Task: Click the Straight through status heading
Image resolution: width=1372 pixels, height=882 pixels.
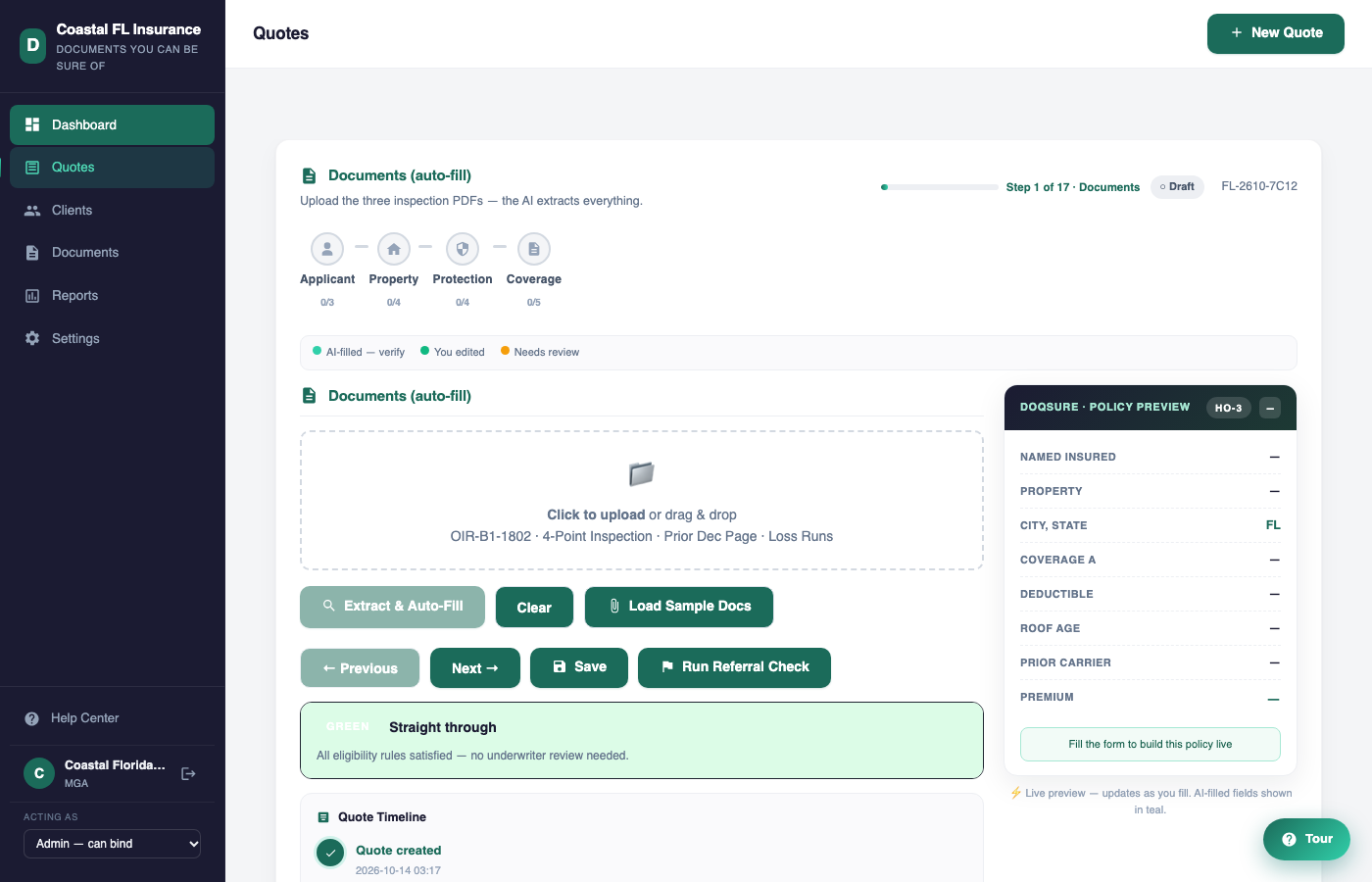Action: point(443,727)
